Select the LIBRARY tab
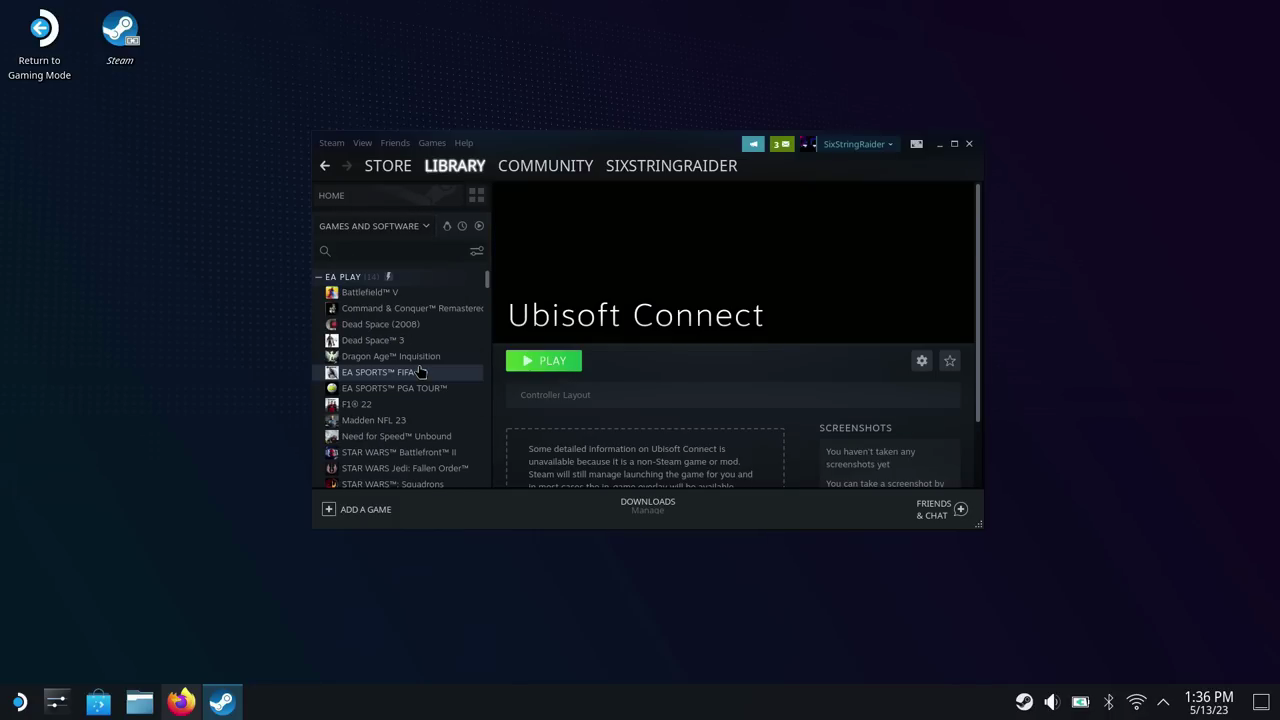Screen dimensions: 1280x720 click(455, 166)
